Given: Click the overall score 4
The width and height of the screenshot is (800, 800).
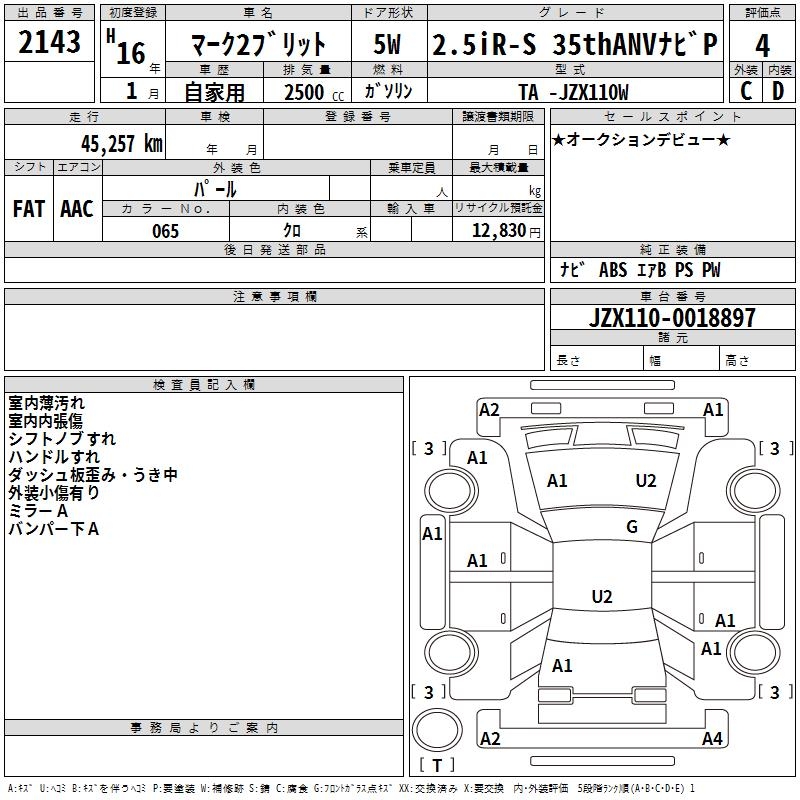Looking at the screenshot, I should point(762,45).
